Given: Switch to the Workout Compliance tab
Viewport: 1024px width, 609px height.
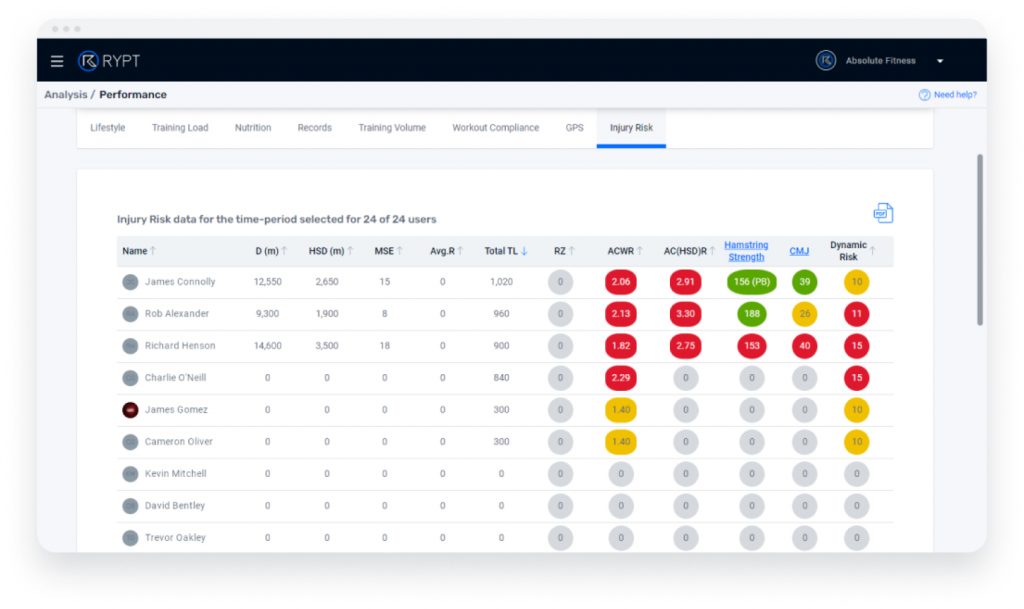Looking at the screenshot, I should click(496, 128).
